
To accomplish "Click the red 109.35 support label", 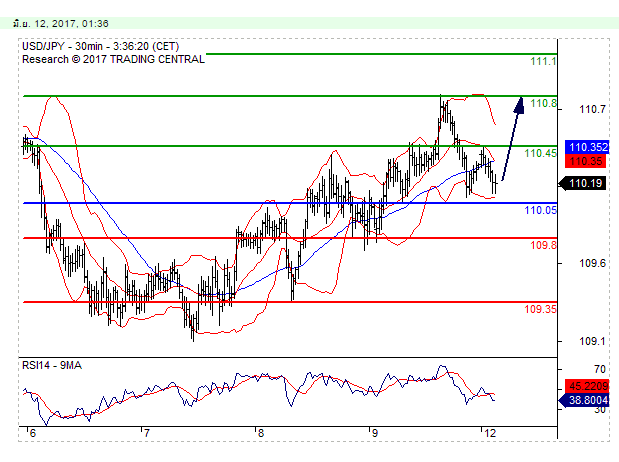I will point(540,309).
